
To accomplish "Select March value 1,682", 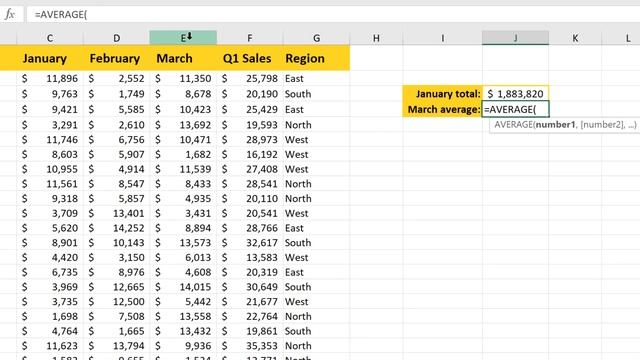I will (x=183, y=154).
